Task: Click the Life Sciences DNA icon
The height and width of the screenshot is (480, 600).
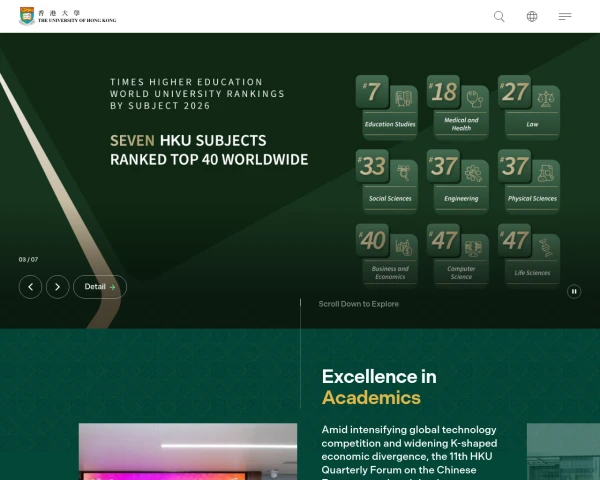Action: 546,247
